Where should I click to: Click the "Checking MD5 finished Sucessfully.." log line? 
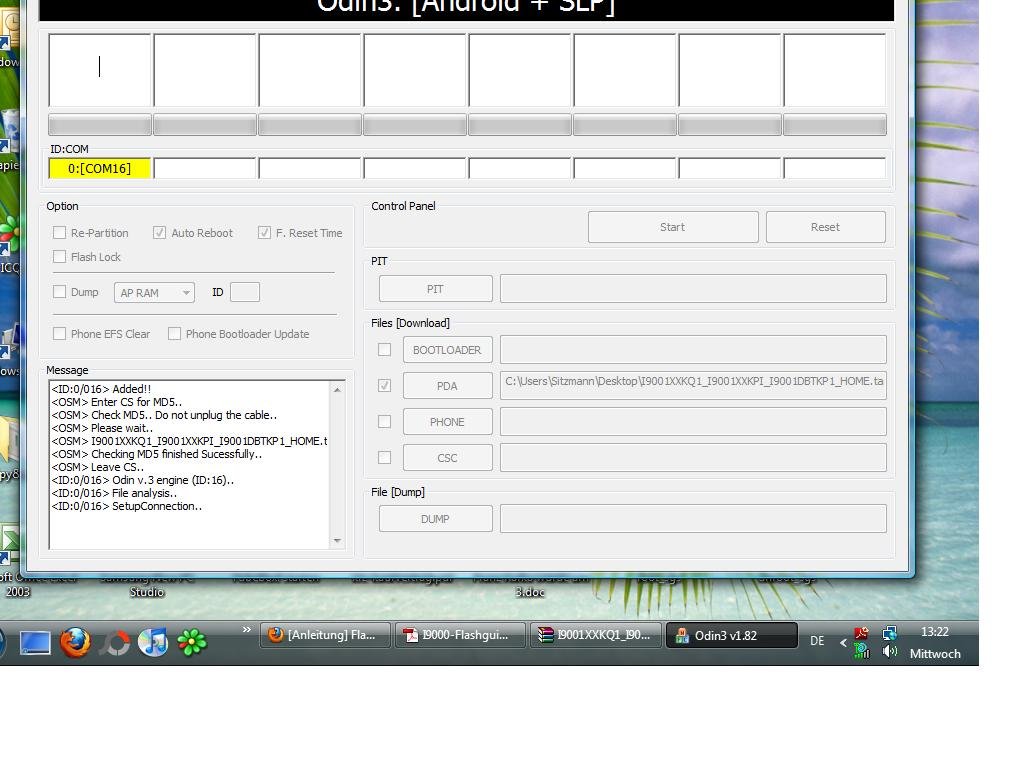coord(157,454)
